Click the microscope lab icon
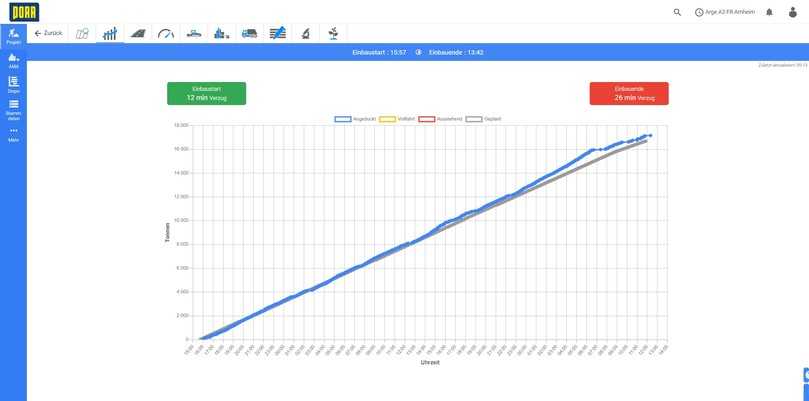Image resolution: width=809 pixels, height=401 pixels. (x=304, y=33)
